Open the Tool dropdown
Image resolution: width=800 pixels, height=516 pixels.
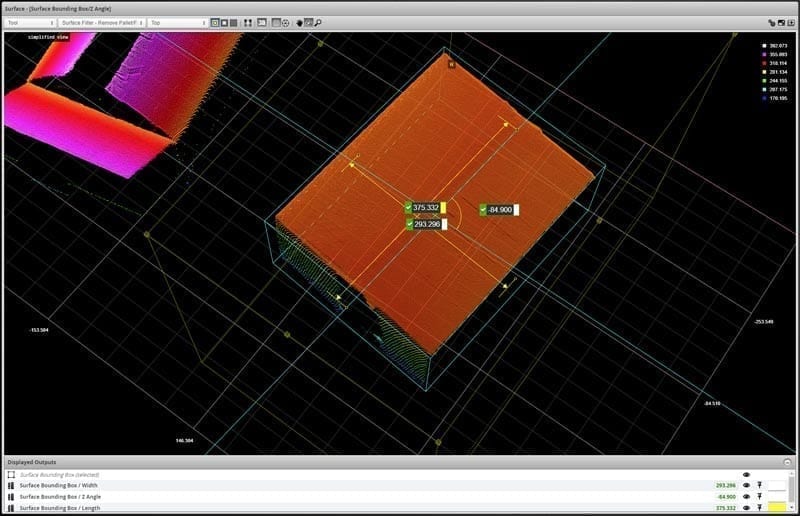pyautogui.click(x=29, y=22)
